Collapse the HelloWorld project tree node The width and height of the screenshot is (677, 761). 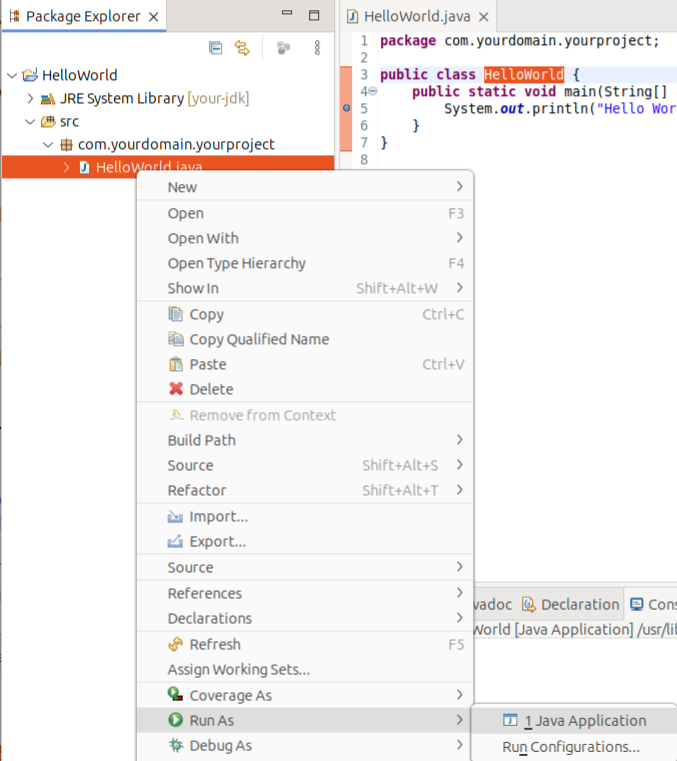12,75
